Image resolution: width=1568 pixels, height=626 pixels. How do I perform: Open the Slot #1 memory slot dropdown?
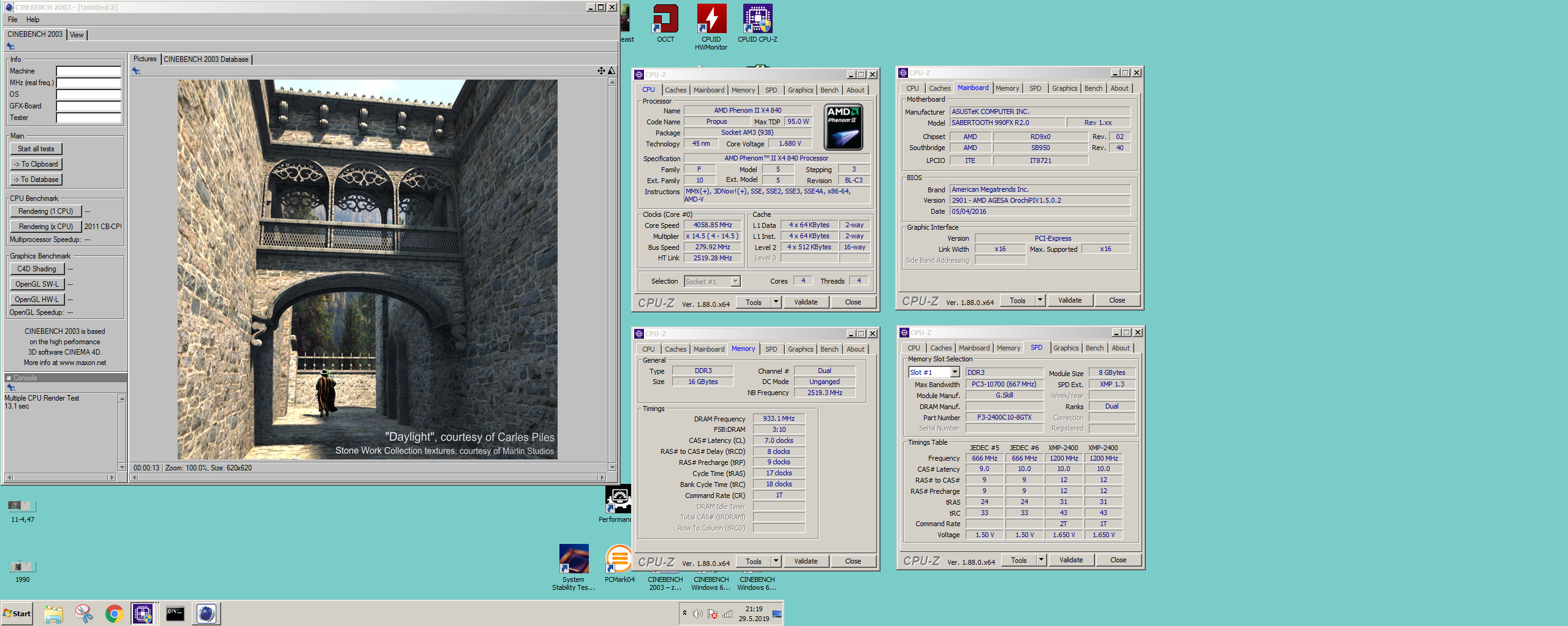[x=955, y=372]
